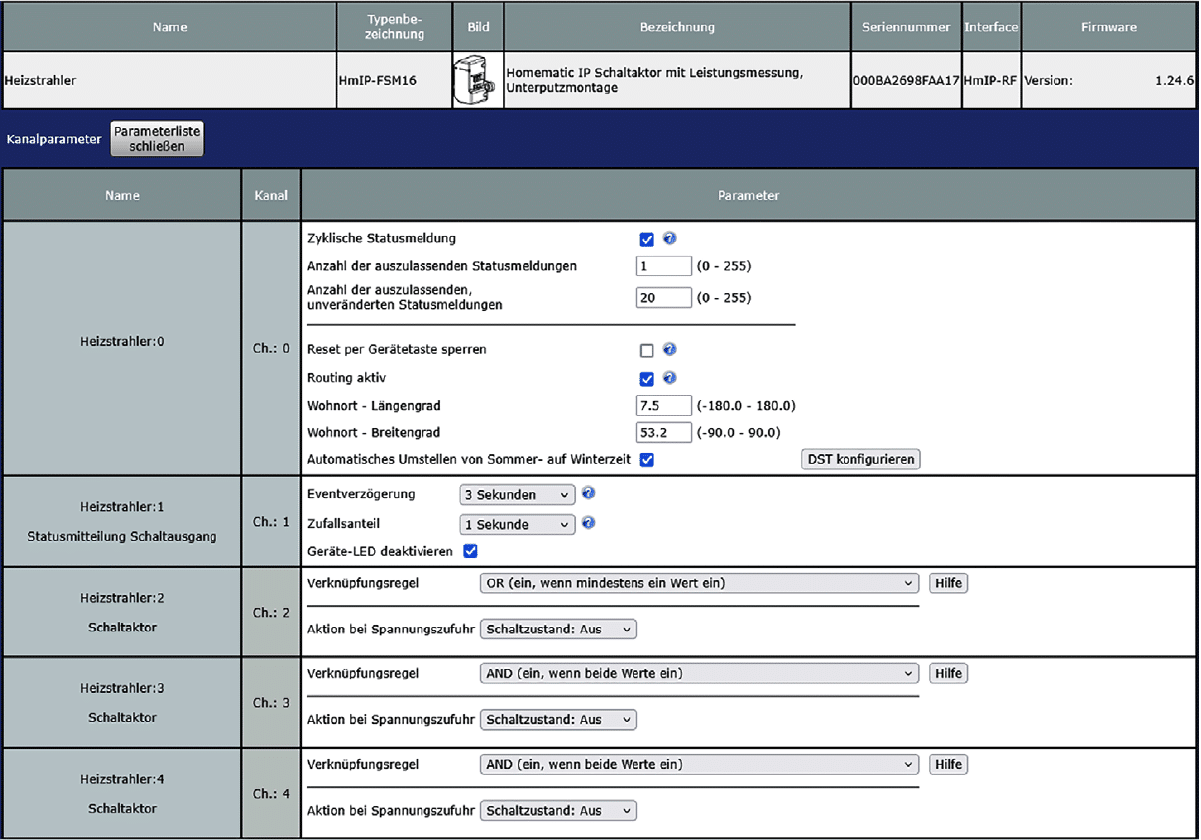Click DST konfigurieren button
This screenshot has height=840, width=1201.
pos(861,460)
